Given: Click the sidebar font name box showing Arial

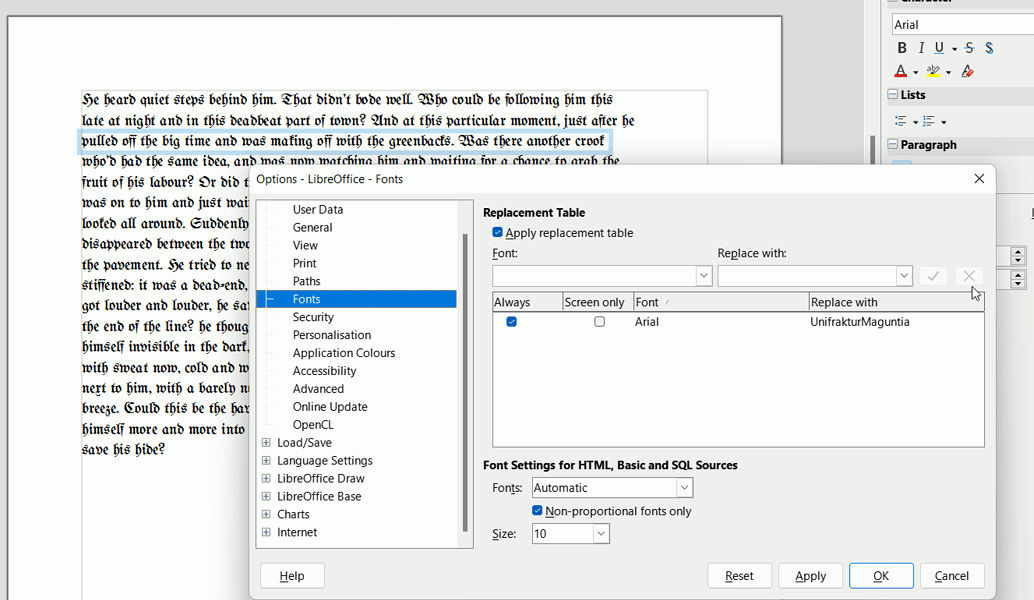Looking at the screenshot, I should point(963,24).
